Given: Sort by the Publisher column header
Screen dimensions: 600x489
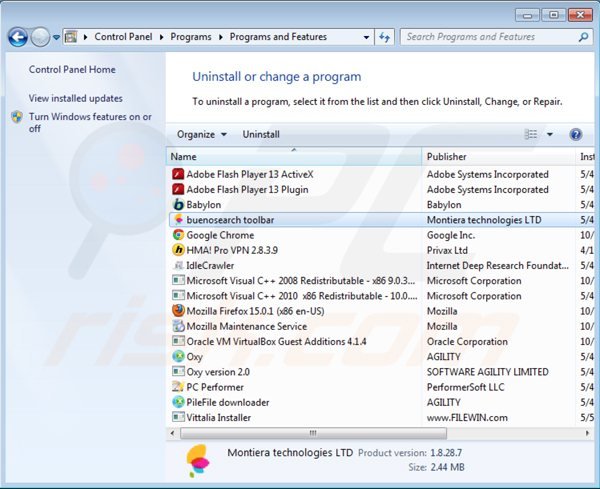Looking at the screenshot, I should (499, 156).
